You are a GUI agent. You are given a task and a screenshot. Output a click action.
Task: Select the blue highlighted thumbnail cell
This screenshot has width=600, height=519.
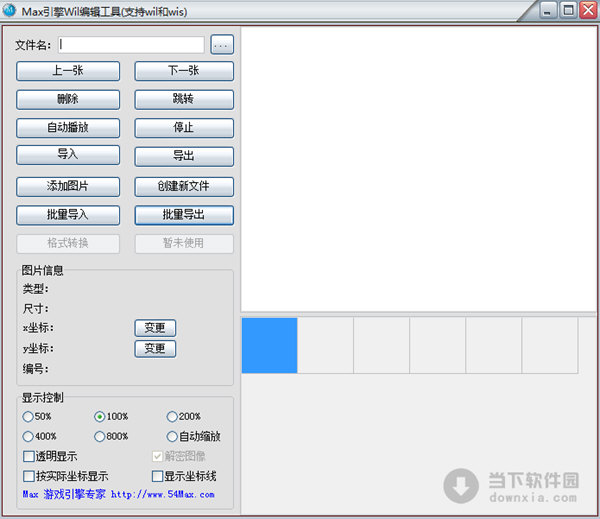pyautogui.click(x=269, y=346)
